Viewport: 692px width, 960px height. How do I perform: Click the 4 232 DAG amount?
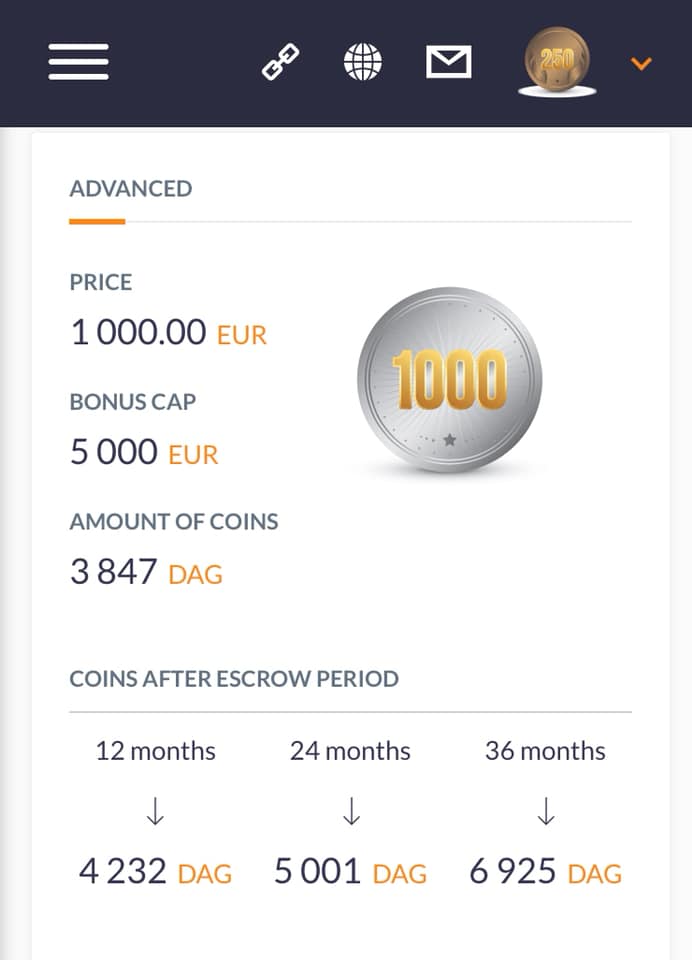click(155, 872)
